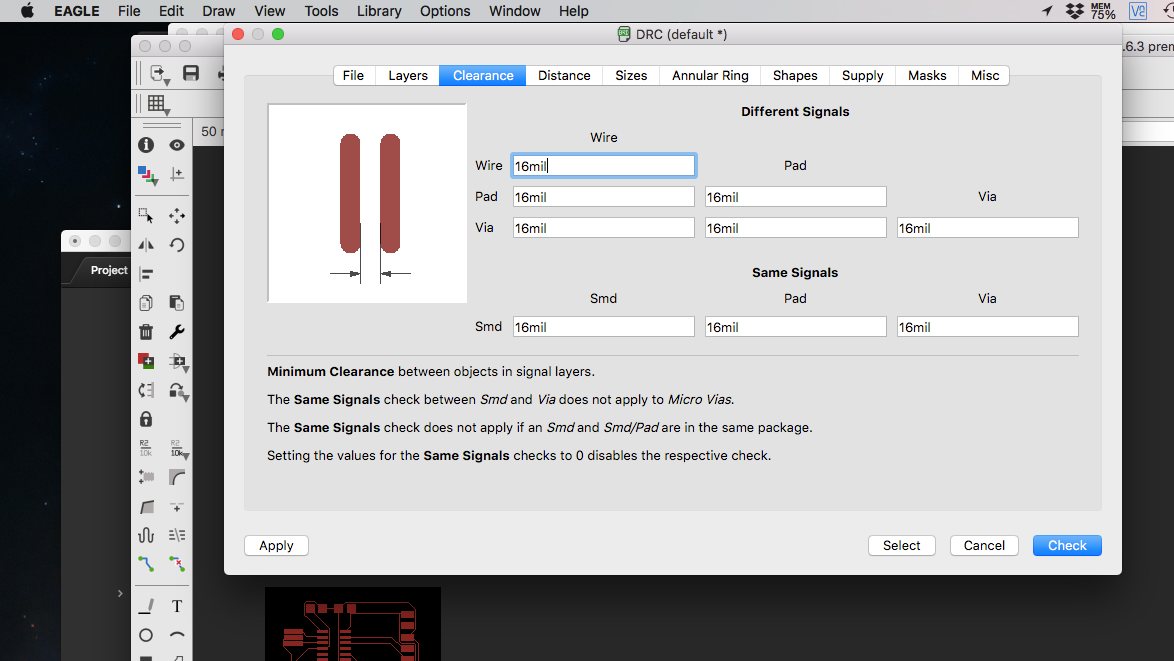Image resolution: width=1174 pixels, height=661 pixels.
Task: Click the Same Signals Smd clearance field
Action: point(603,326)
